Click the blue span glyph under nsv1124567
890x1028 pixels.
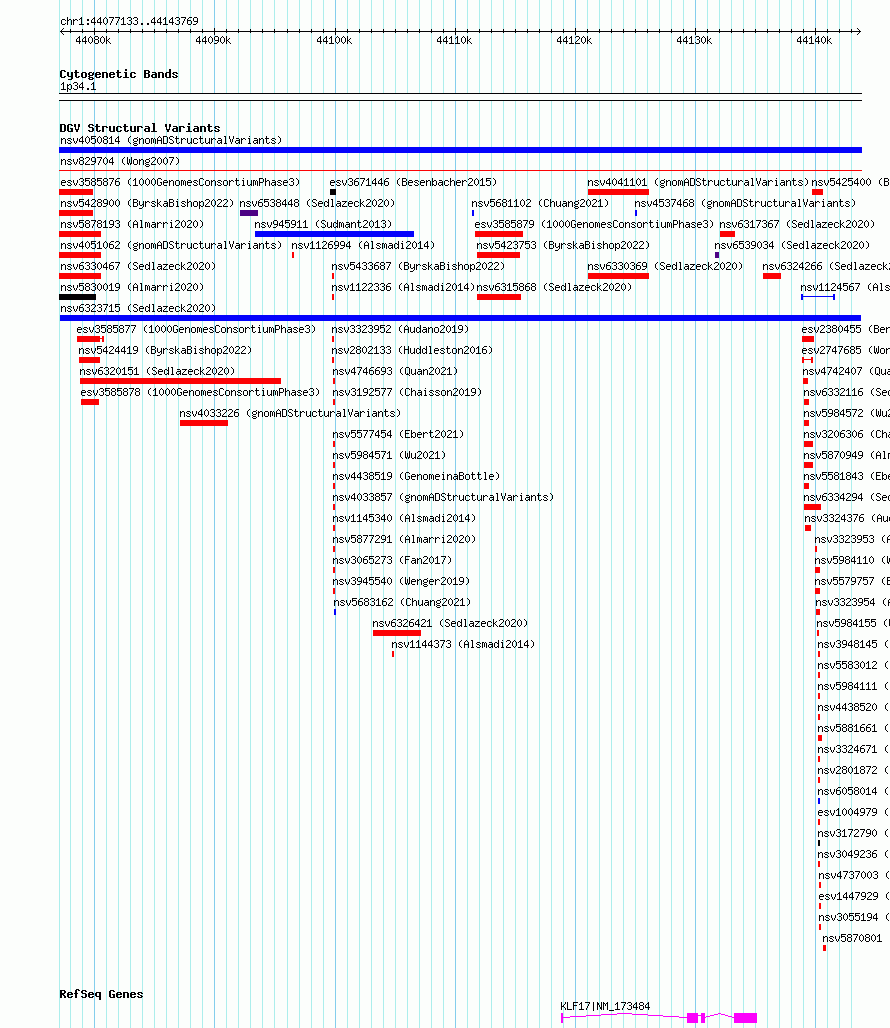tap(818, 297)
